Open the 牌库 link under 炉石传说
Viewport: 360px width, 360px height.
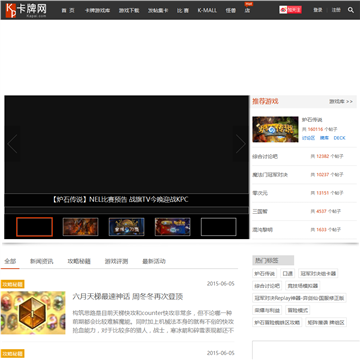click(324, 138)
